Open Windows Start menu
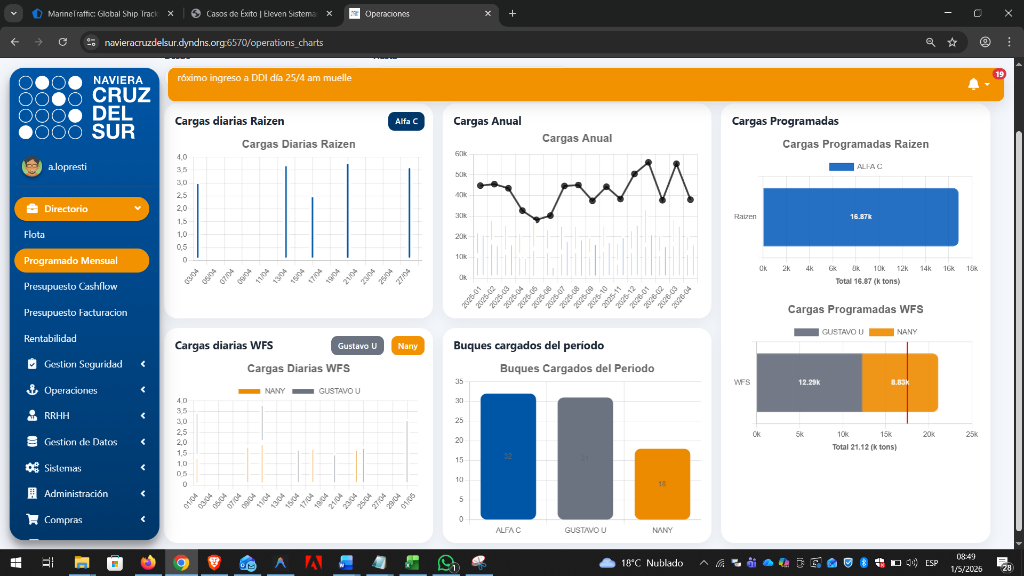 pos(16,562)
